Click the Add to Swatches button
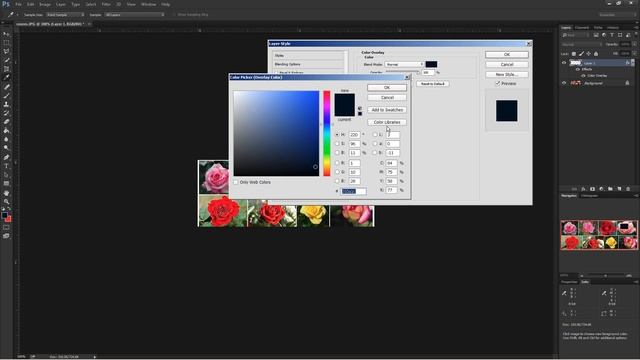The image size is (640, 360). point(387,110)
